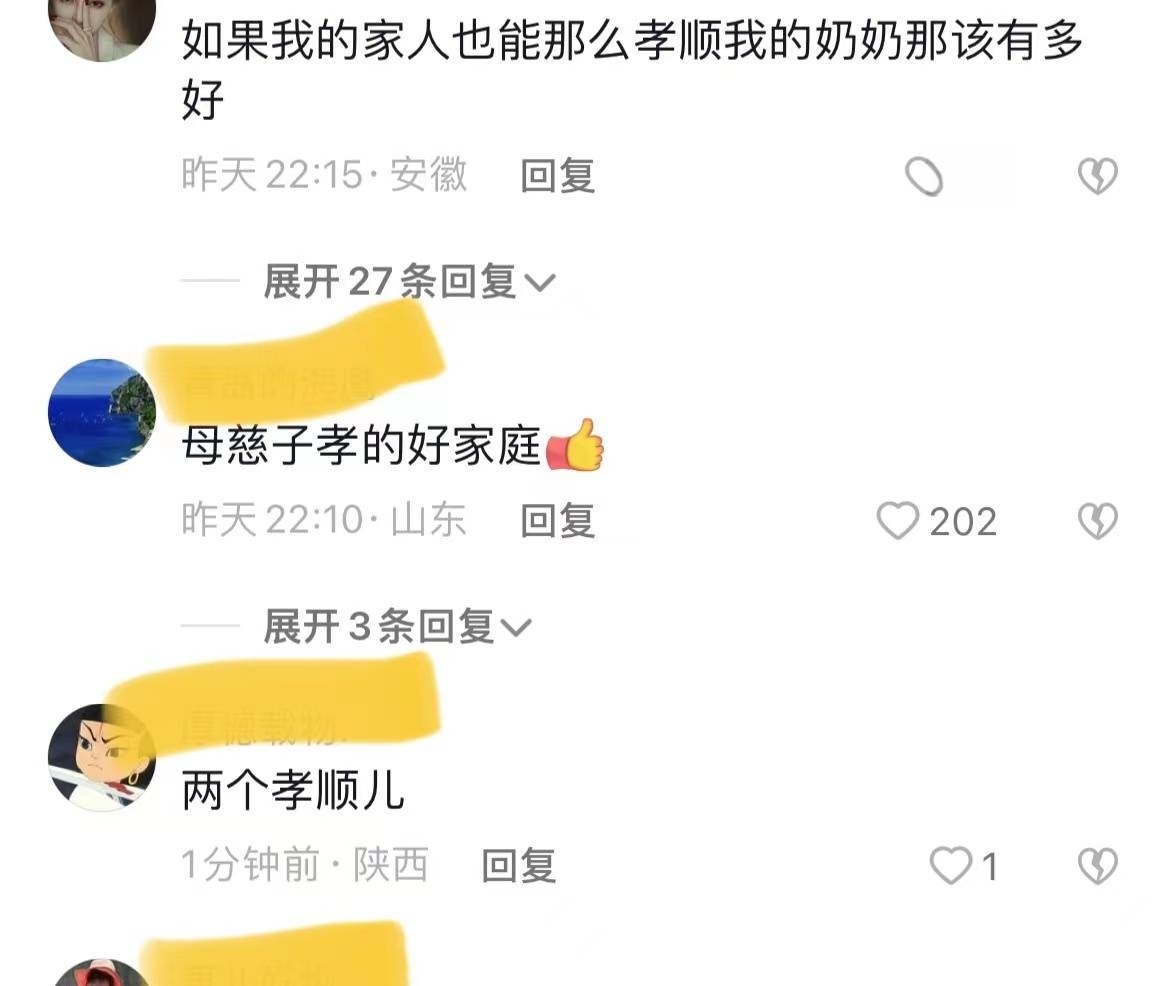Tap the thumbs-up emoji in comment
Viewport: 1169px width, 986px height.
pos(575,445)
